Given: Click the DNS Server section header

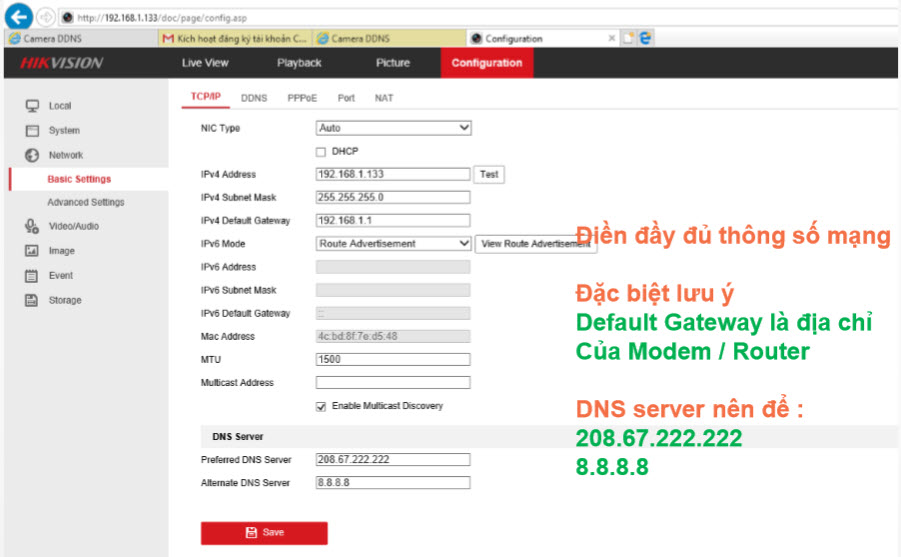Looking at the screenshot, I should click(x=237, y=437).
